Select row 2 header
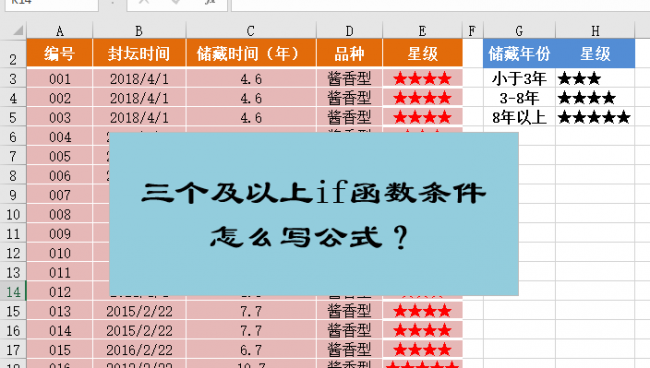 (x=13, y=54)
